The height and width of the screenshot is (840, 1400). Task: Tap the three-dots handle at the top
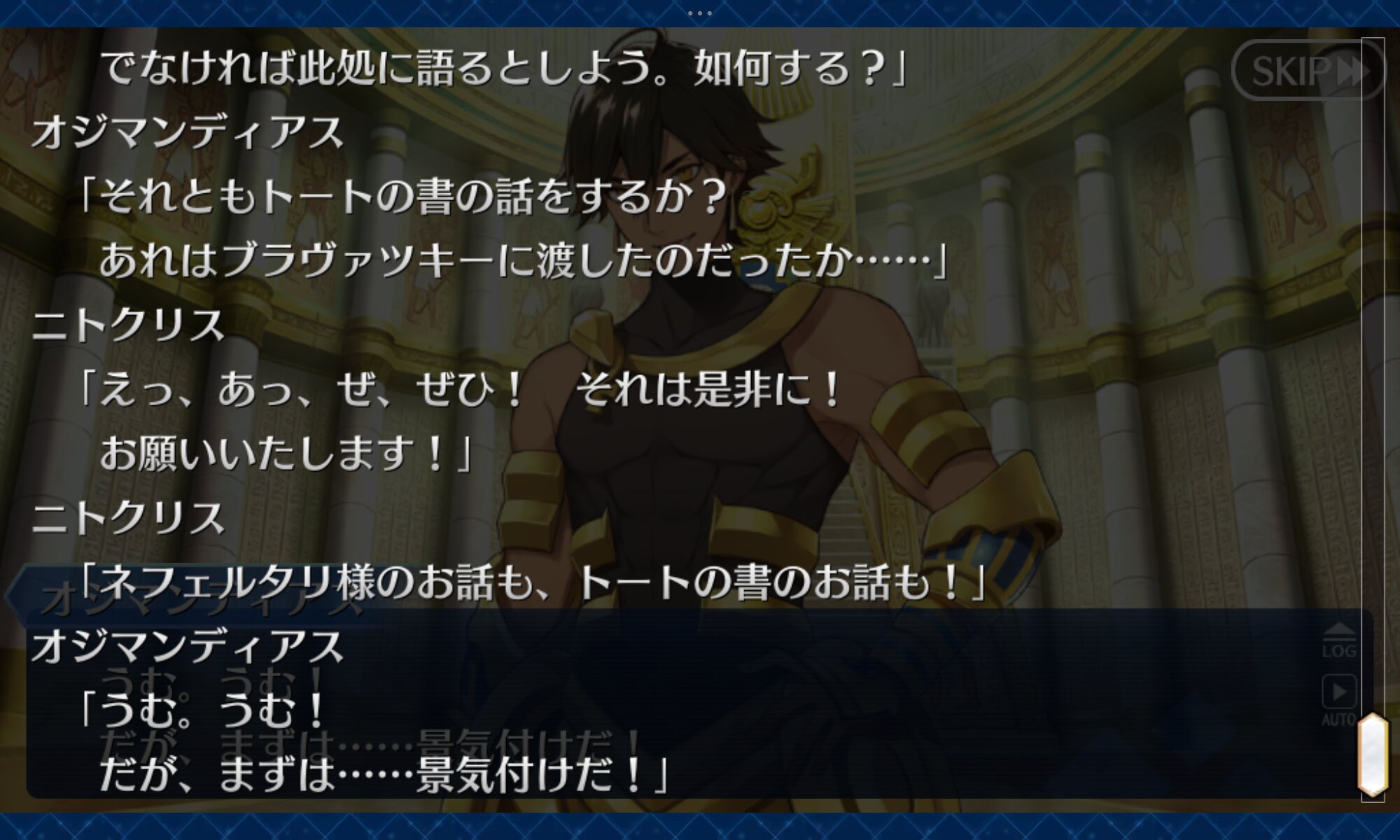(x=700, y=13)
